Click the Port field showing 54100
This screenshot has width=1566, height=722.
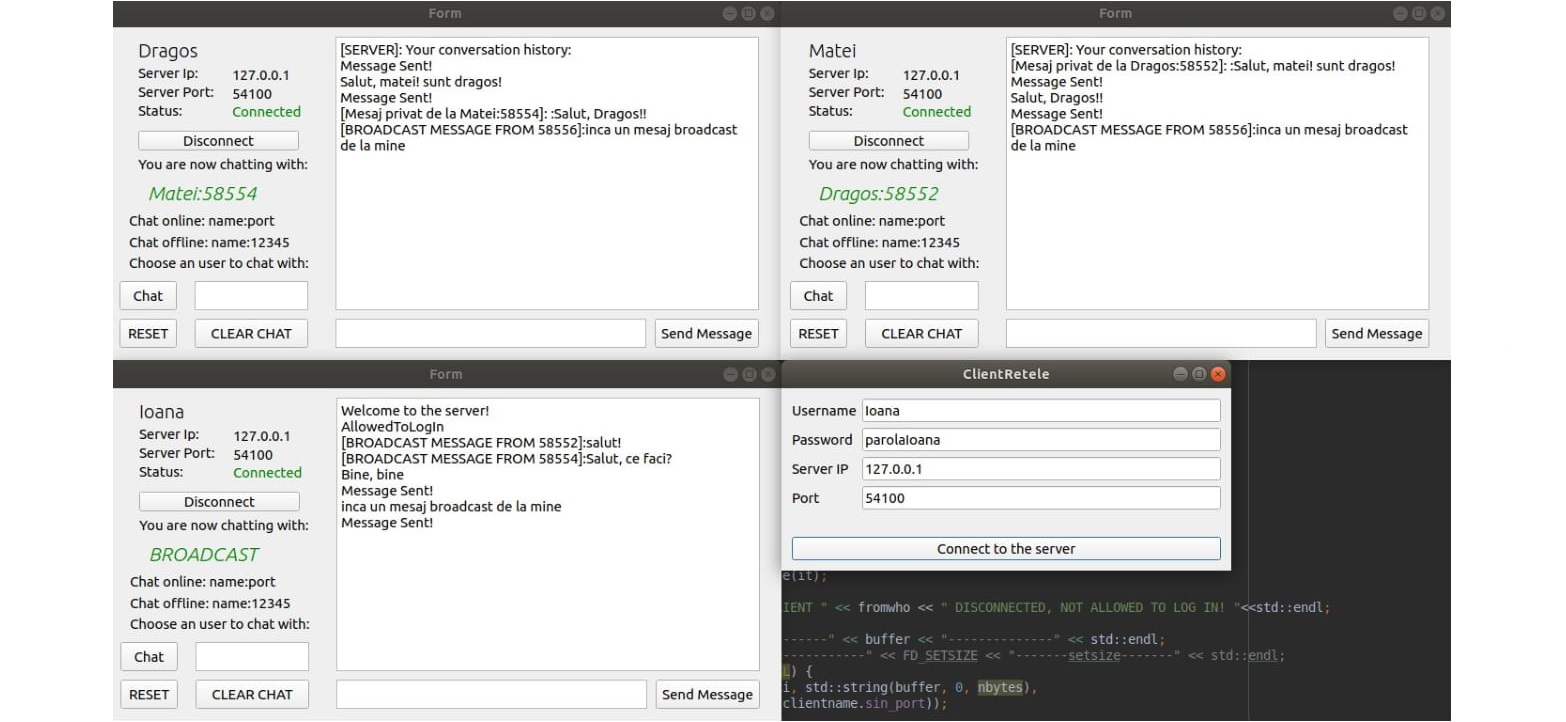coord(1040,497)
